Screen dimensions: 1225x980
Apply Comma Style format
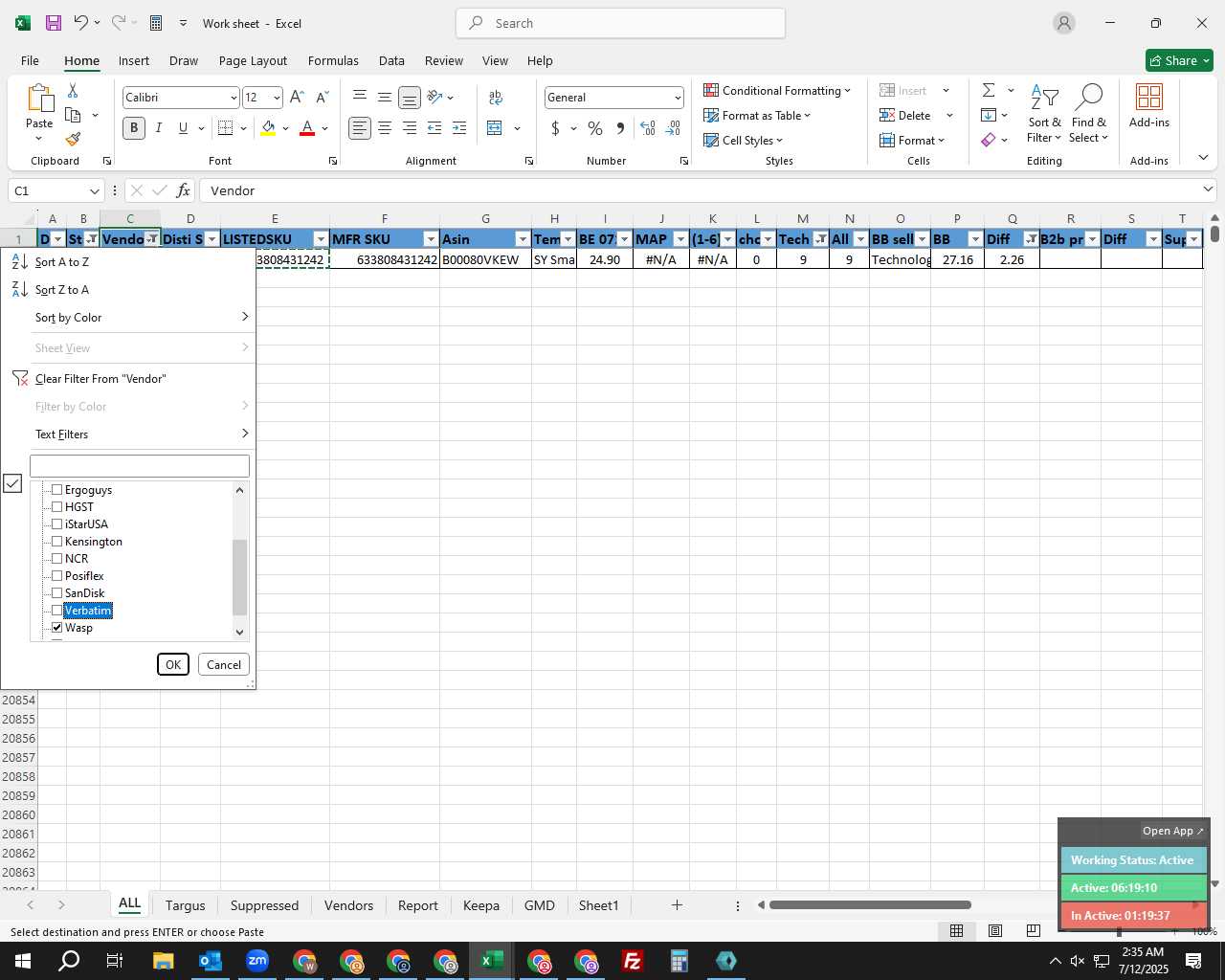(x=620, y=128)
